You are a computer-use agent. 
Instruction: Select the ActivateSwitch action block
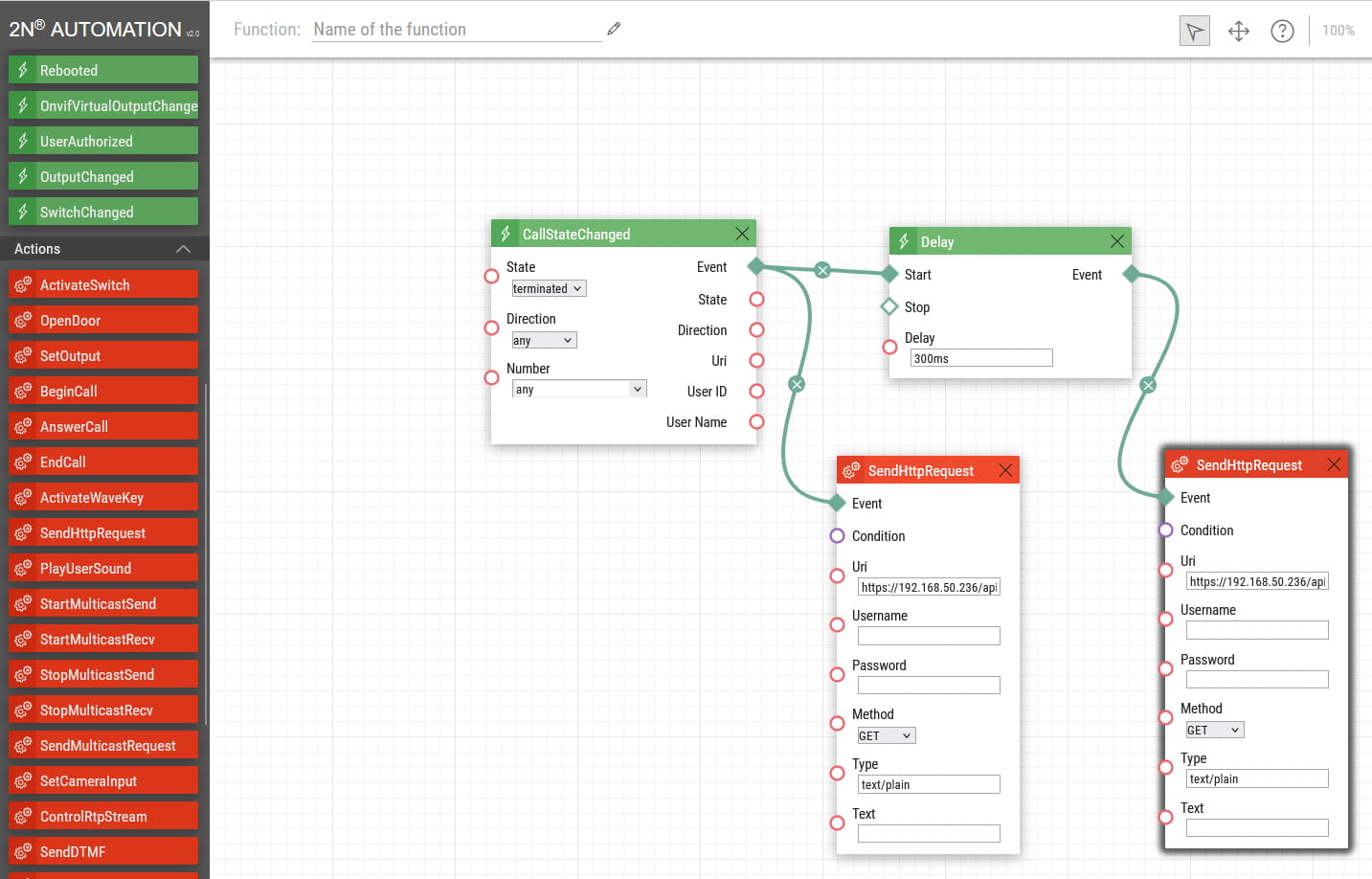103,284
